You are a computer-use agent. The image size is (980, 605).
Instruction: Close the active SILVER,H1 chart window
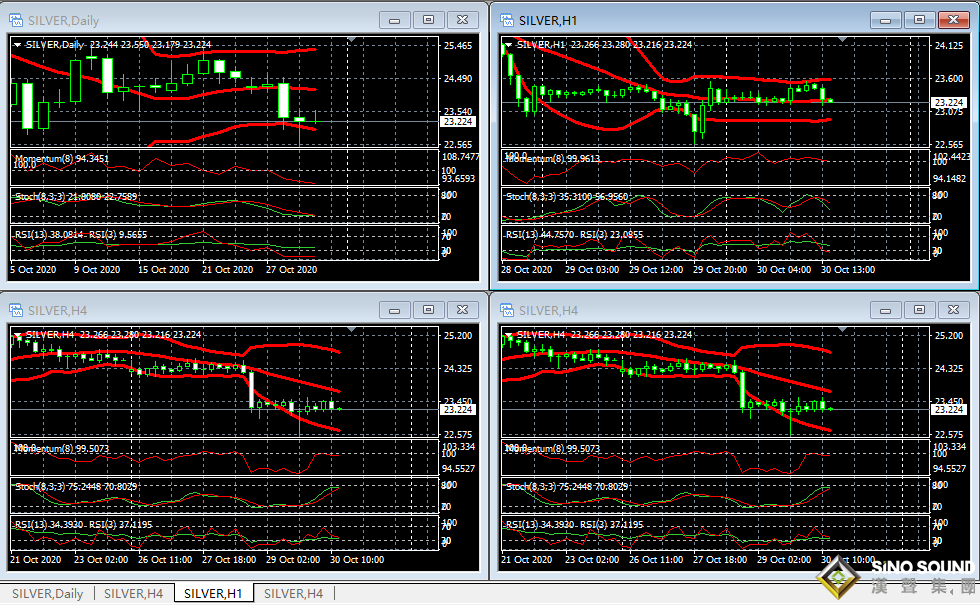coord(954,20)
